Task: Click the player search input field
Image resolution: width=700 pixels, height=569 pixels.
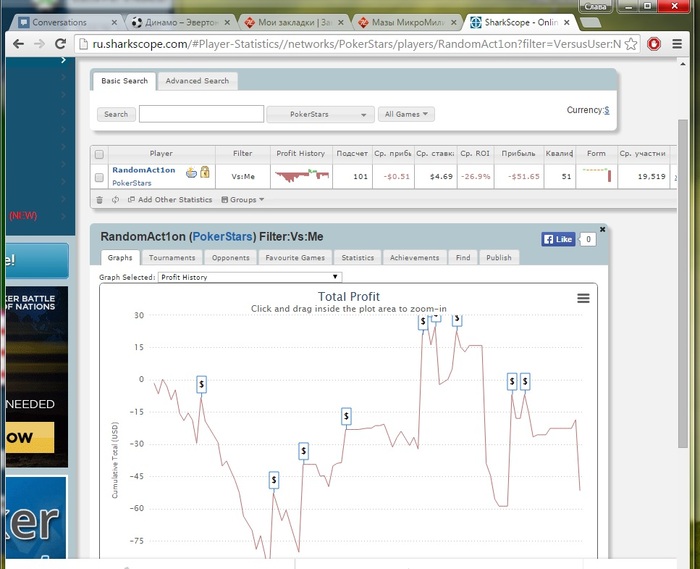Action: 201,114
